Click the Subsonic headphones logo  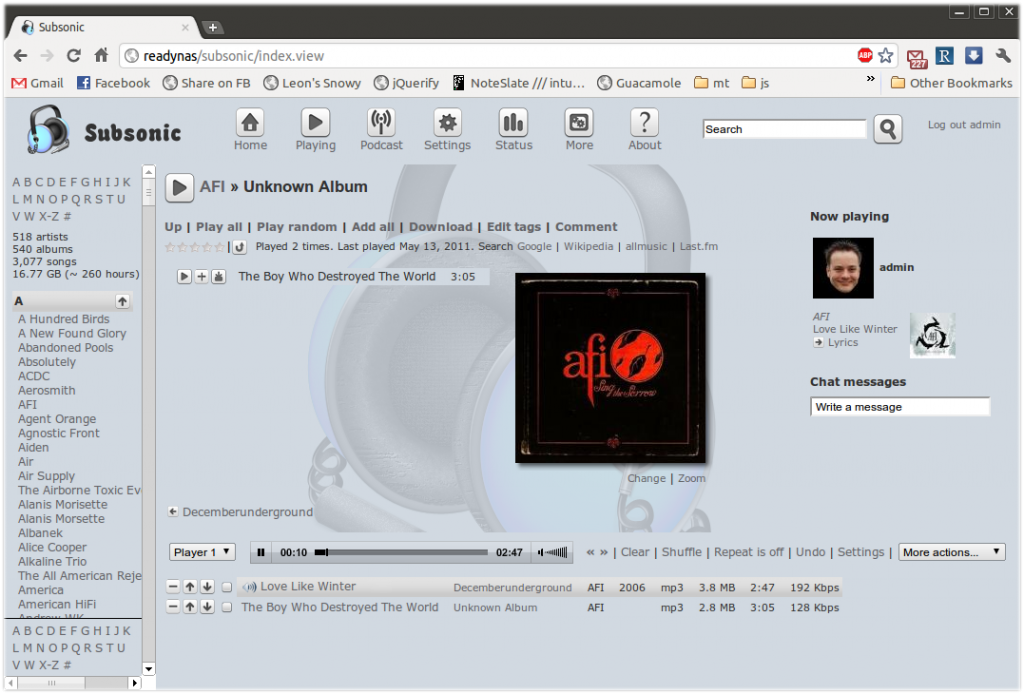(47, 130)
